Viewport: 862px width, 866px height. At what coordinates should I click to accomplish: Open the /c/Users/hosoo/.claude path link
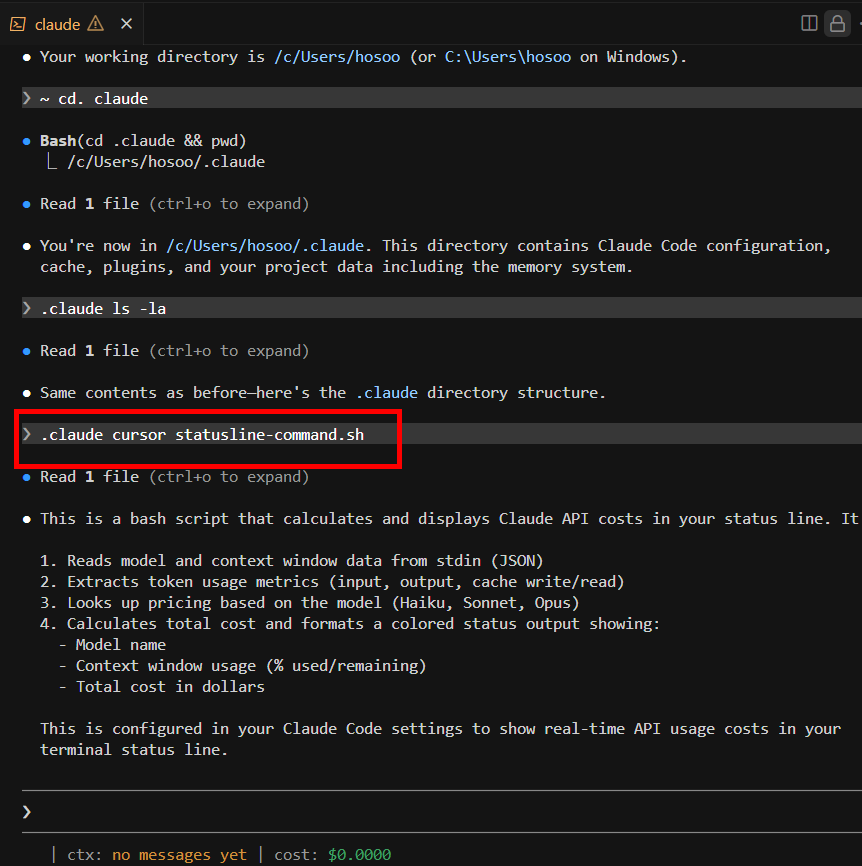point(265,246)
